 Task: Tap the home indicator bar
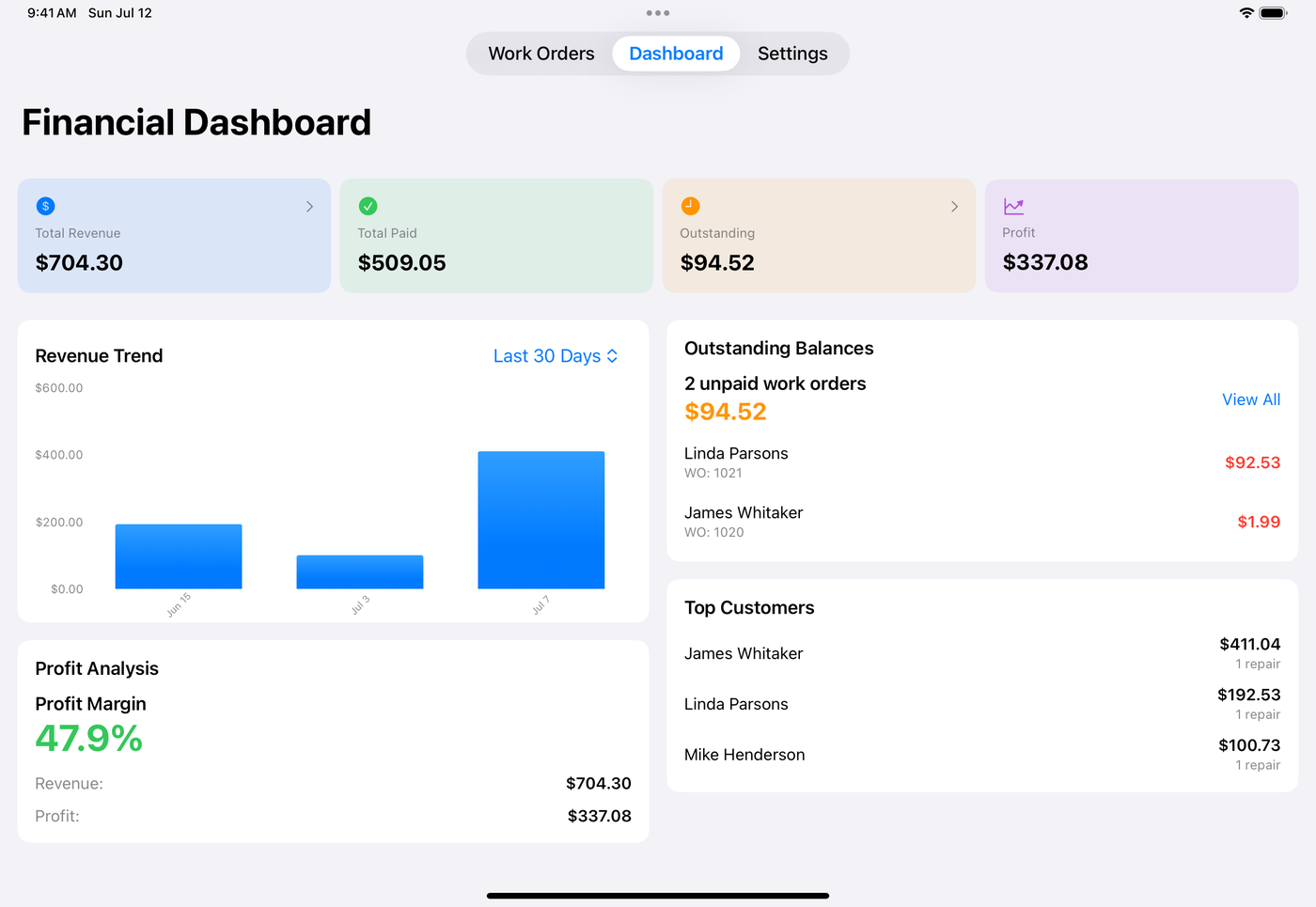[658, 896]
